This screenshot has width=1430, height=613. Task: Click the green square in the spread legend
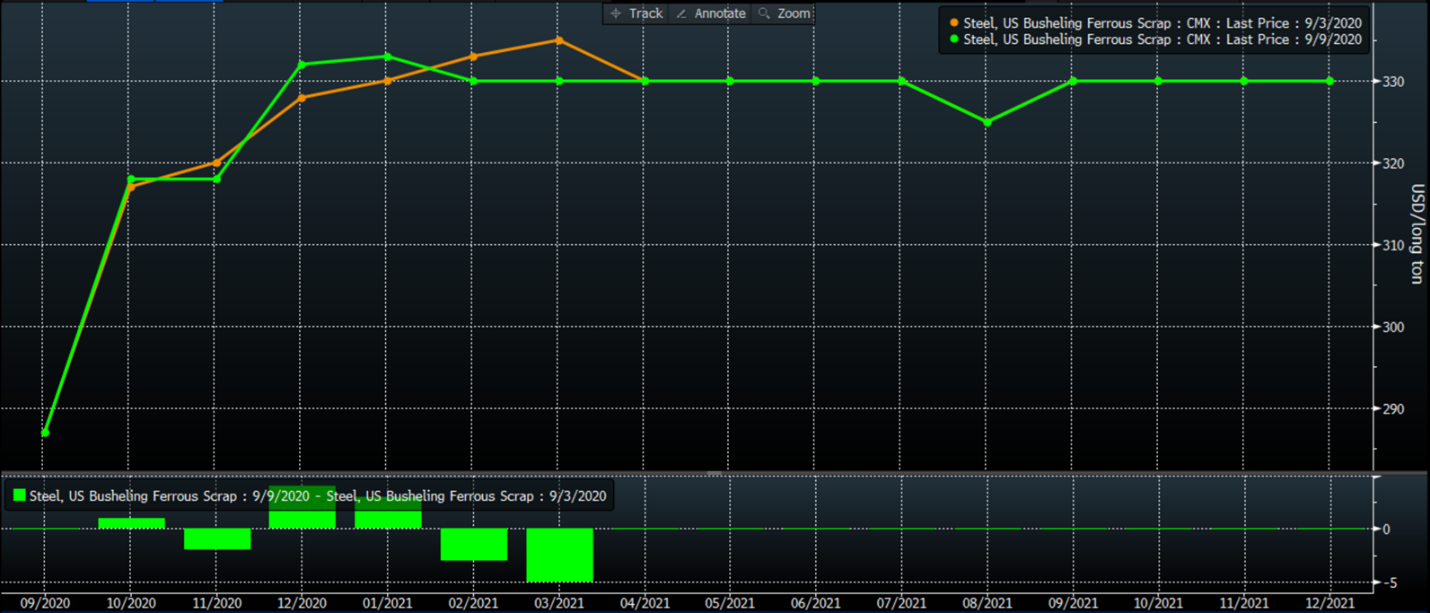point(18,495)
